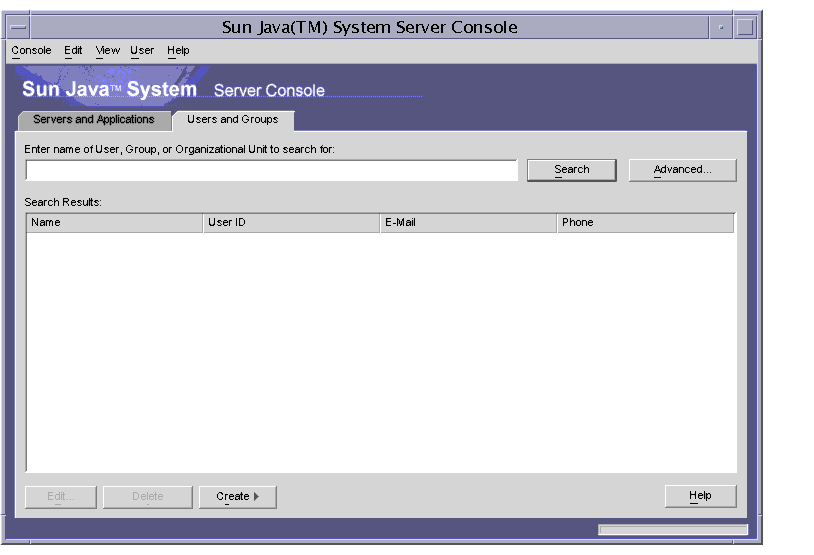Click the Help button at bottom right
The image size is (814, 555).
click(x=700, y=496)
